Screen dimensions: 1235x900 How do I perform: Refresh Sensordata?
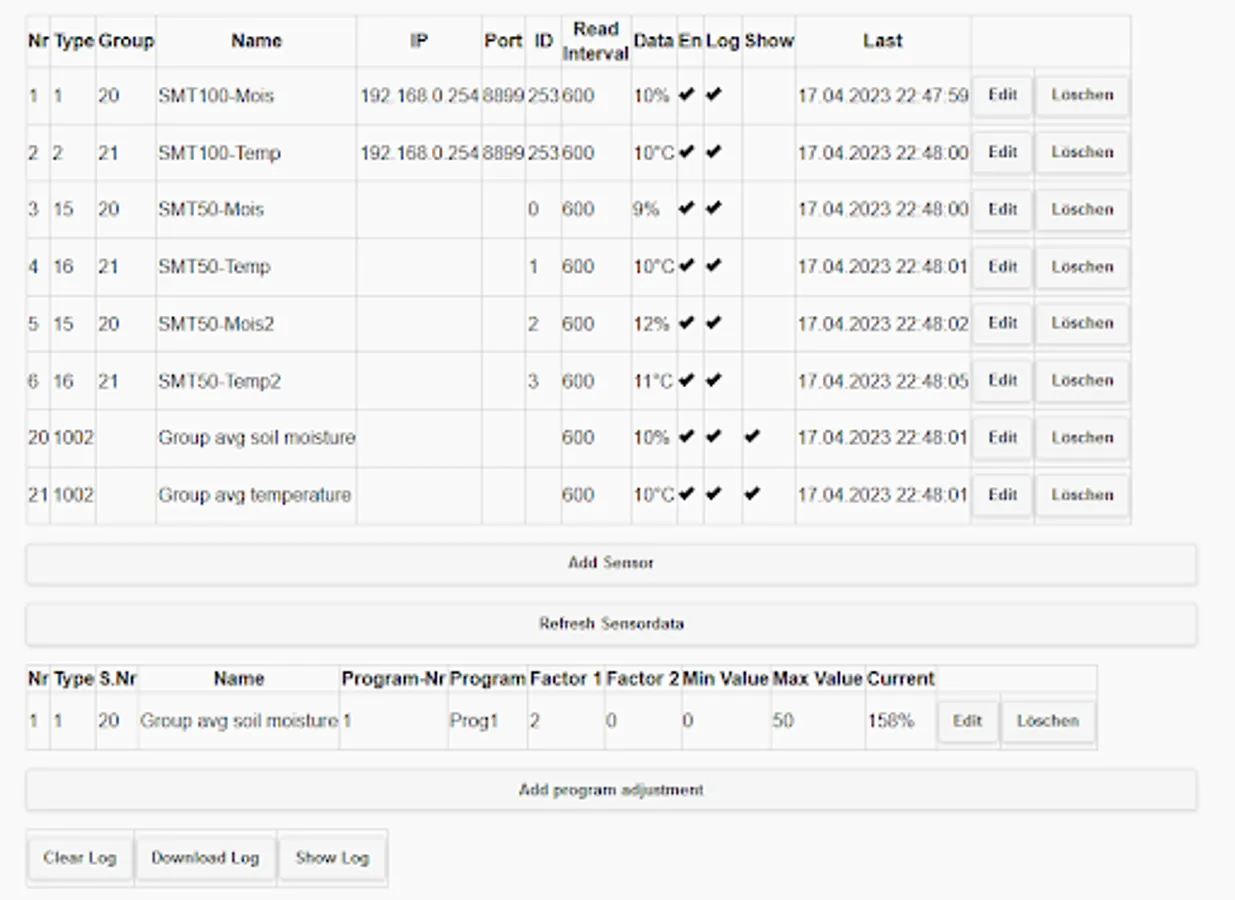pyautogui.click(x=611, y=624)
